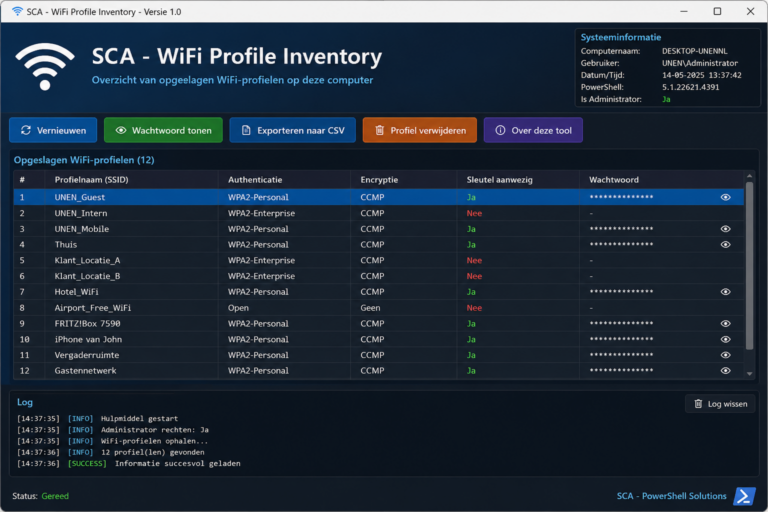Viewport: 768px width, 512px height.
Task: Click Exporteren naar CSV button
Action: click(x=292, y=130)
